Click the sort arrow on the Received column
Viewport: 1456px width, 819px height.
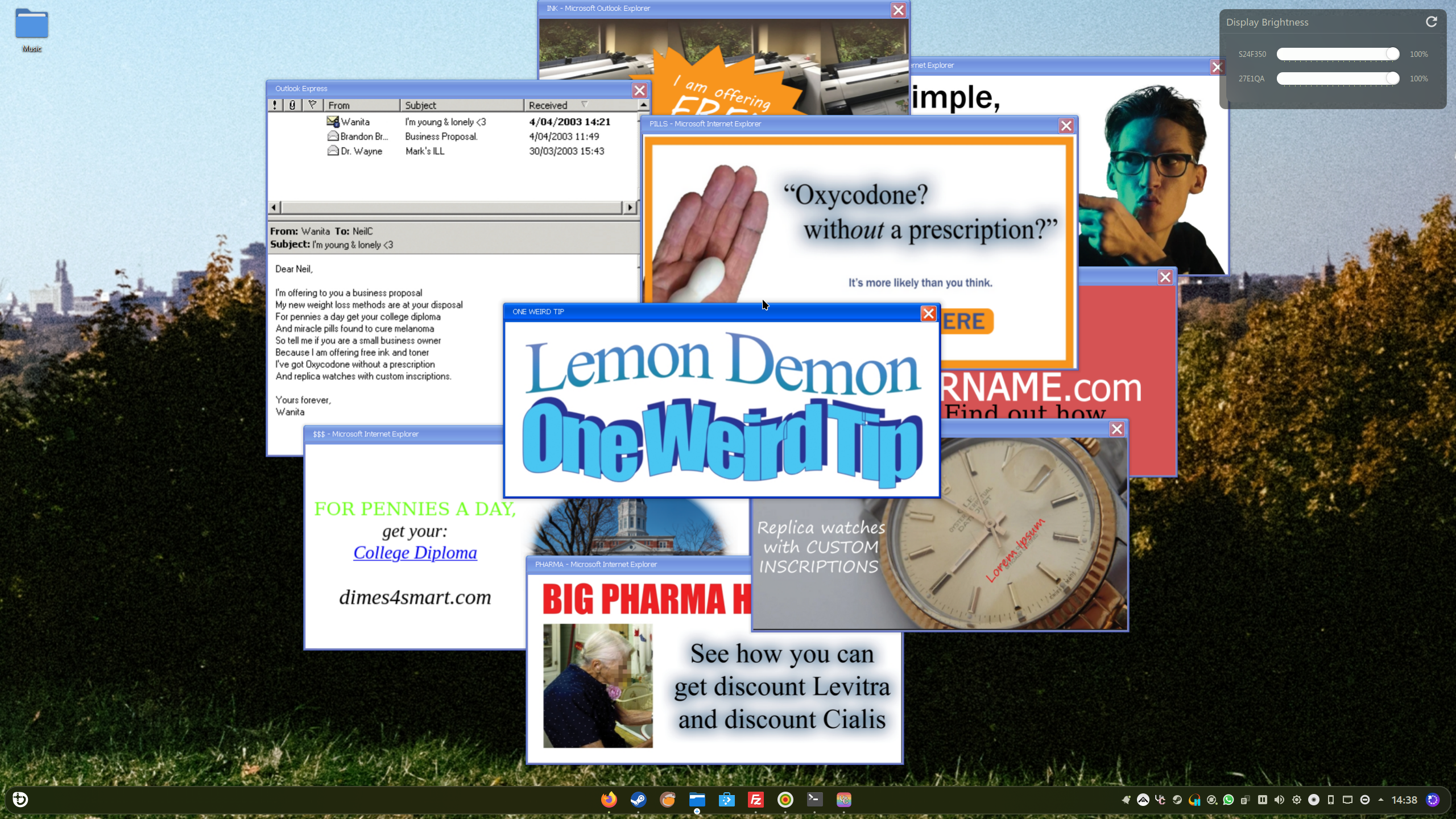(x=585, y=105)
